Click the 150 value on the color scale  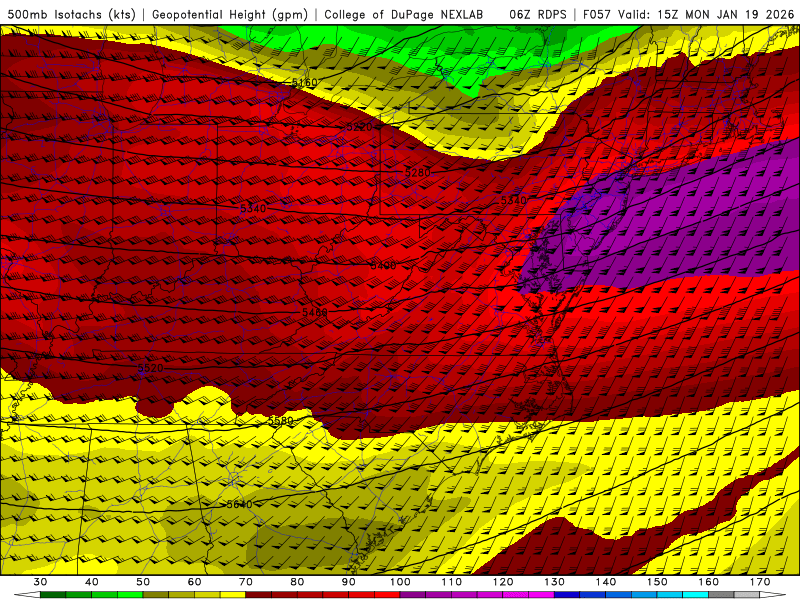point(658,582)
